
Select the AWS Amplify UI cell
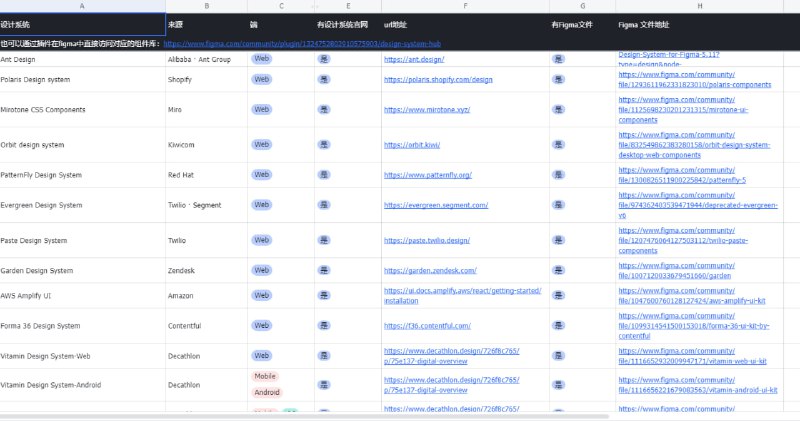point(82,295)
